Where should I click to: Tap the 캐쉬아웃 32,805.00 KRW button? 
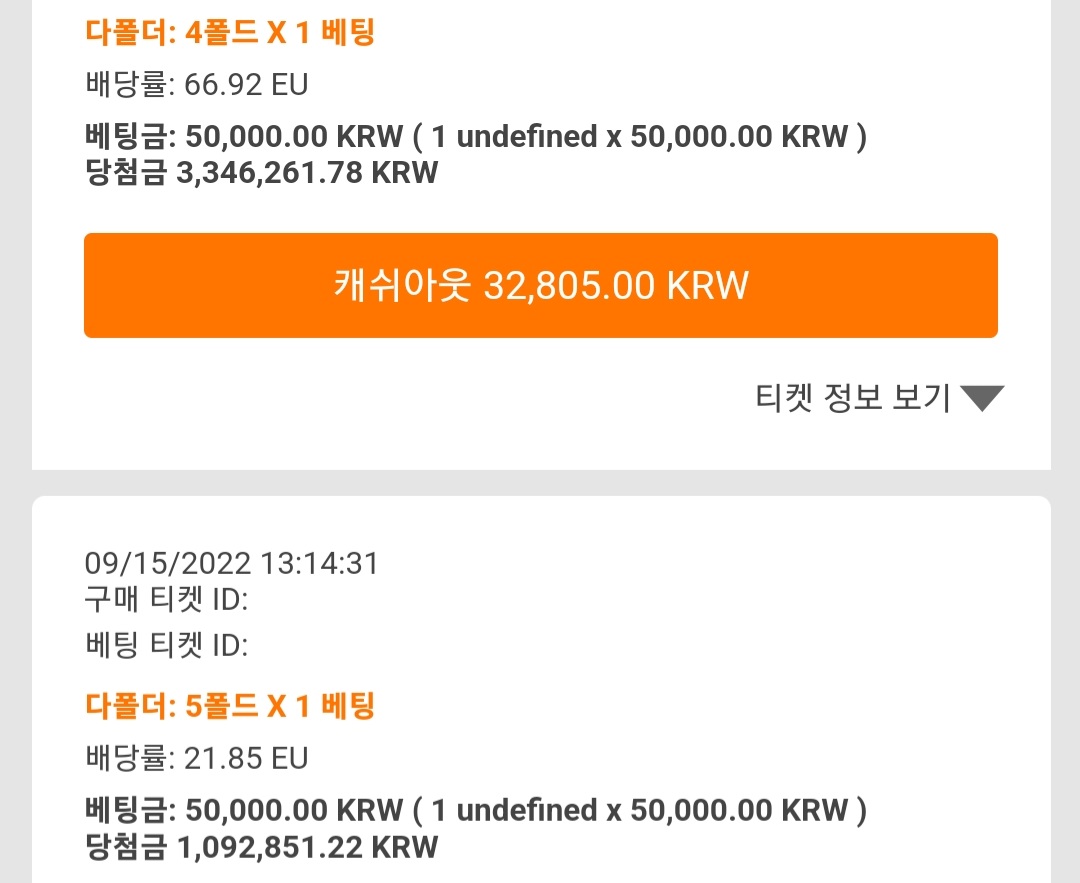[x=541, y=285]
